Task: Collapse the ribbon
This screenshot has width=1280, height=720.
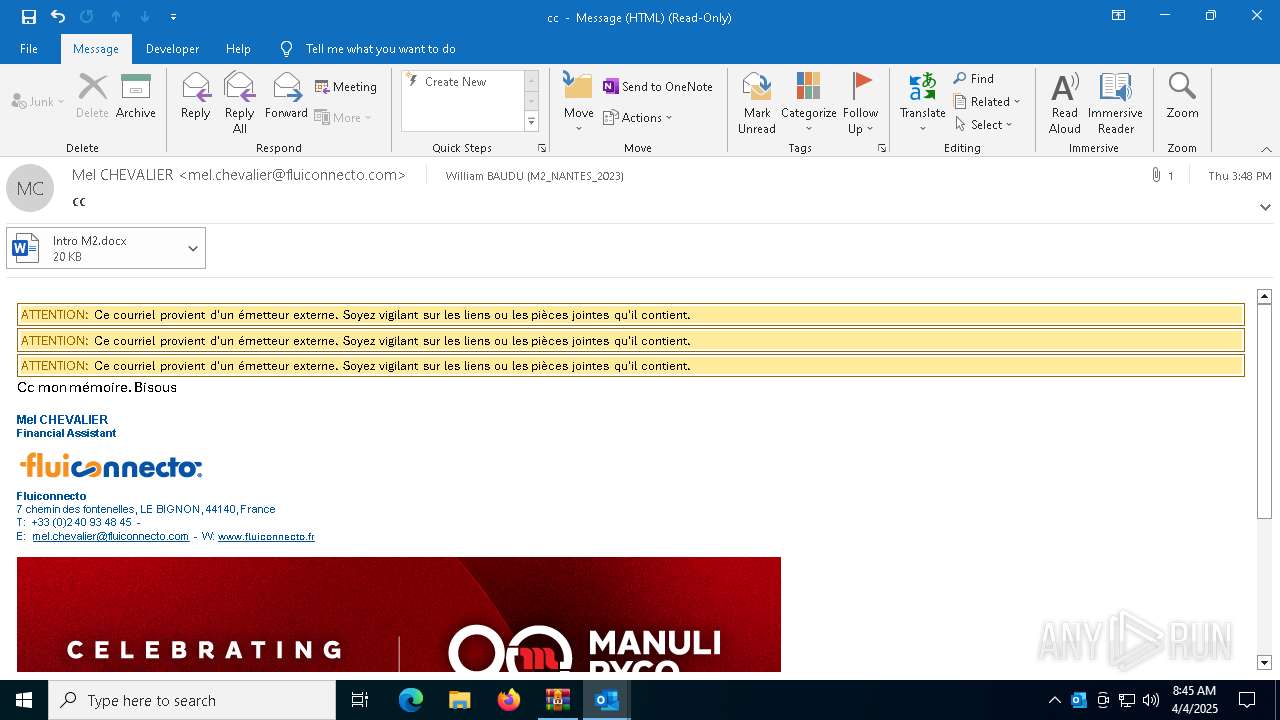Action: (x=1266, y=149)
